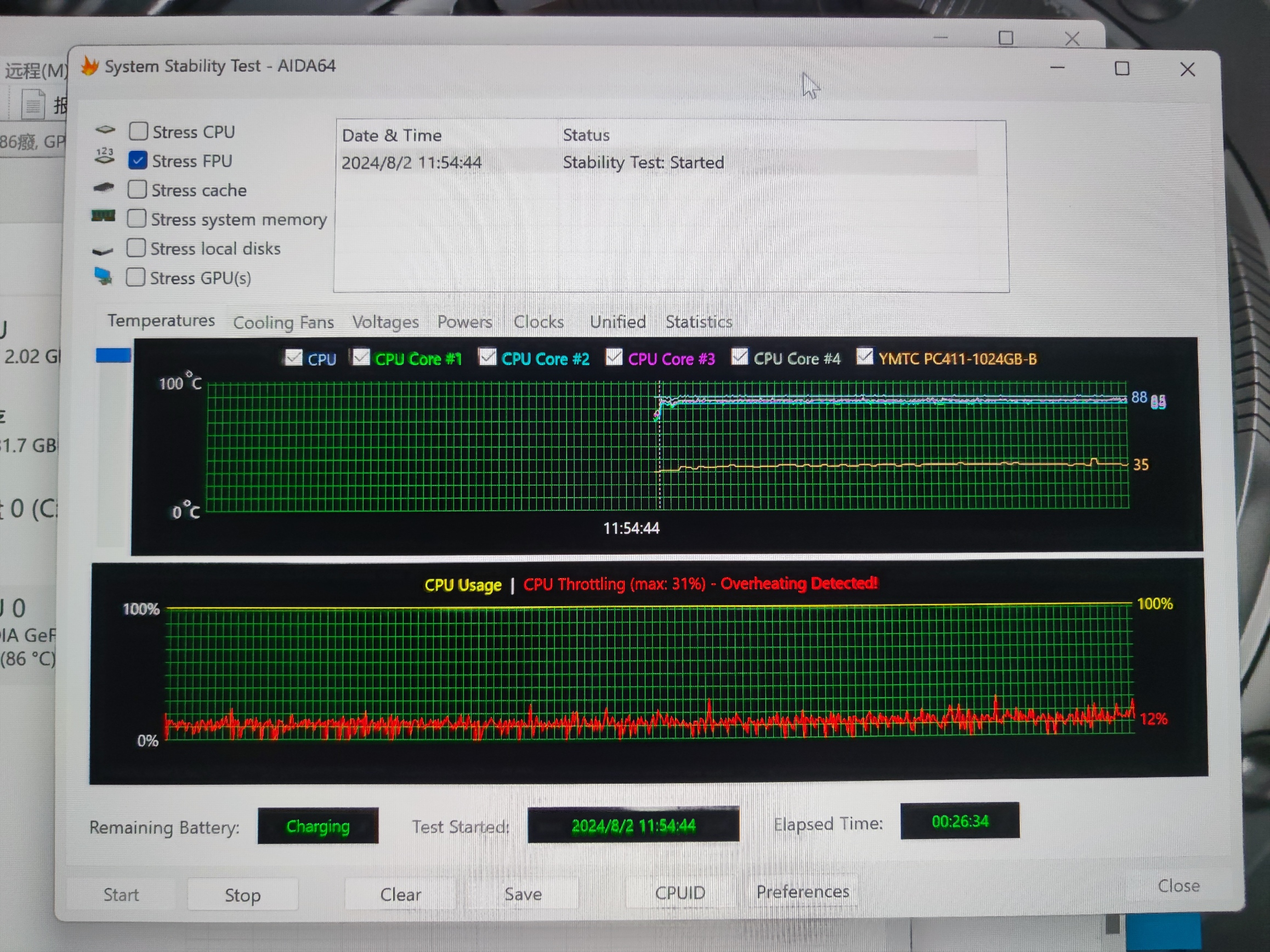Open the Voltages tab

click(385, 322)
